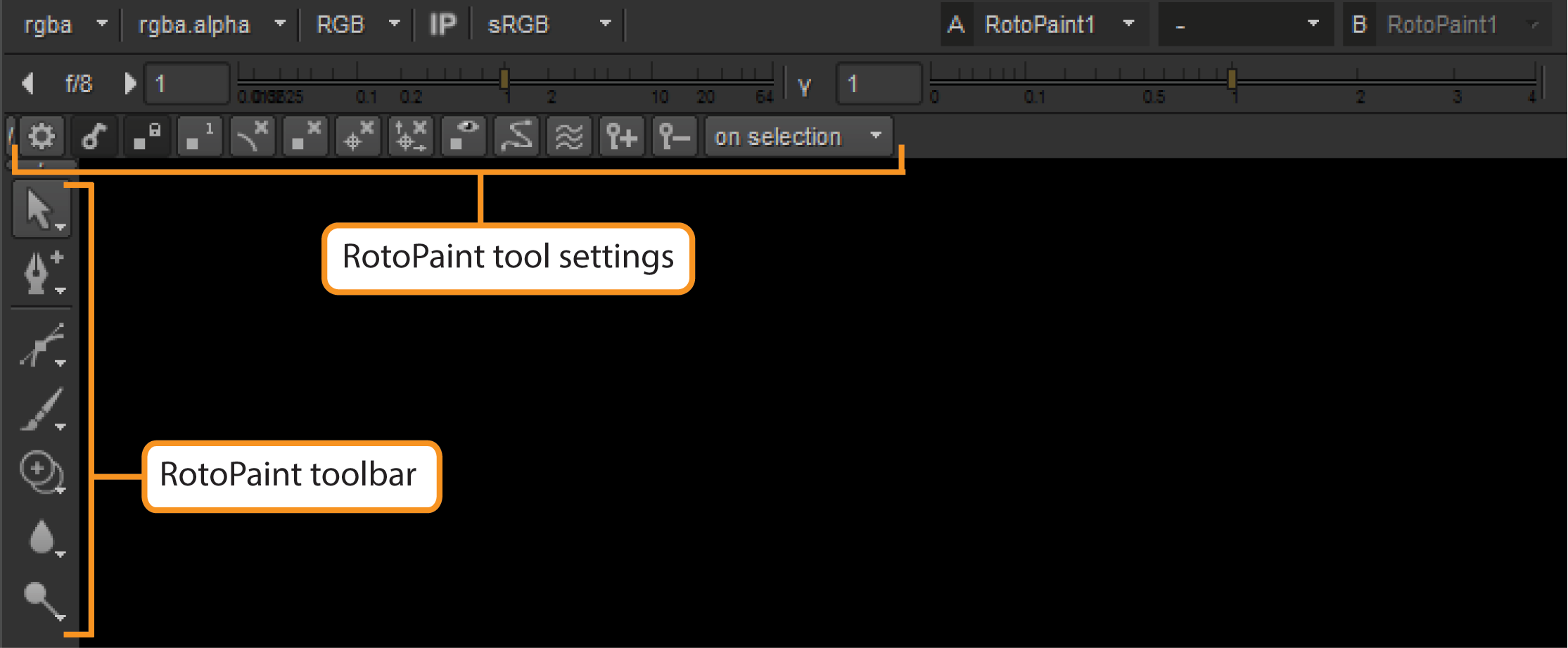The height and width of the screenshot is (648, 1568).
Task: Click the remove keyframe key-minus icon
Action: point(674,136)
